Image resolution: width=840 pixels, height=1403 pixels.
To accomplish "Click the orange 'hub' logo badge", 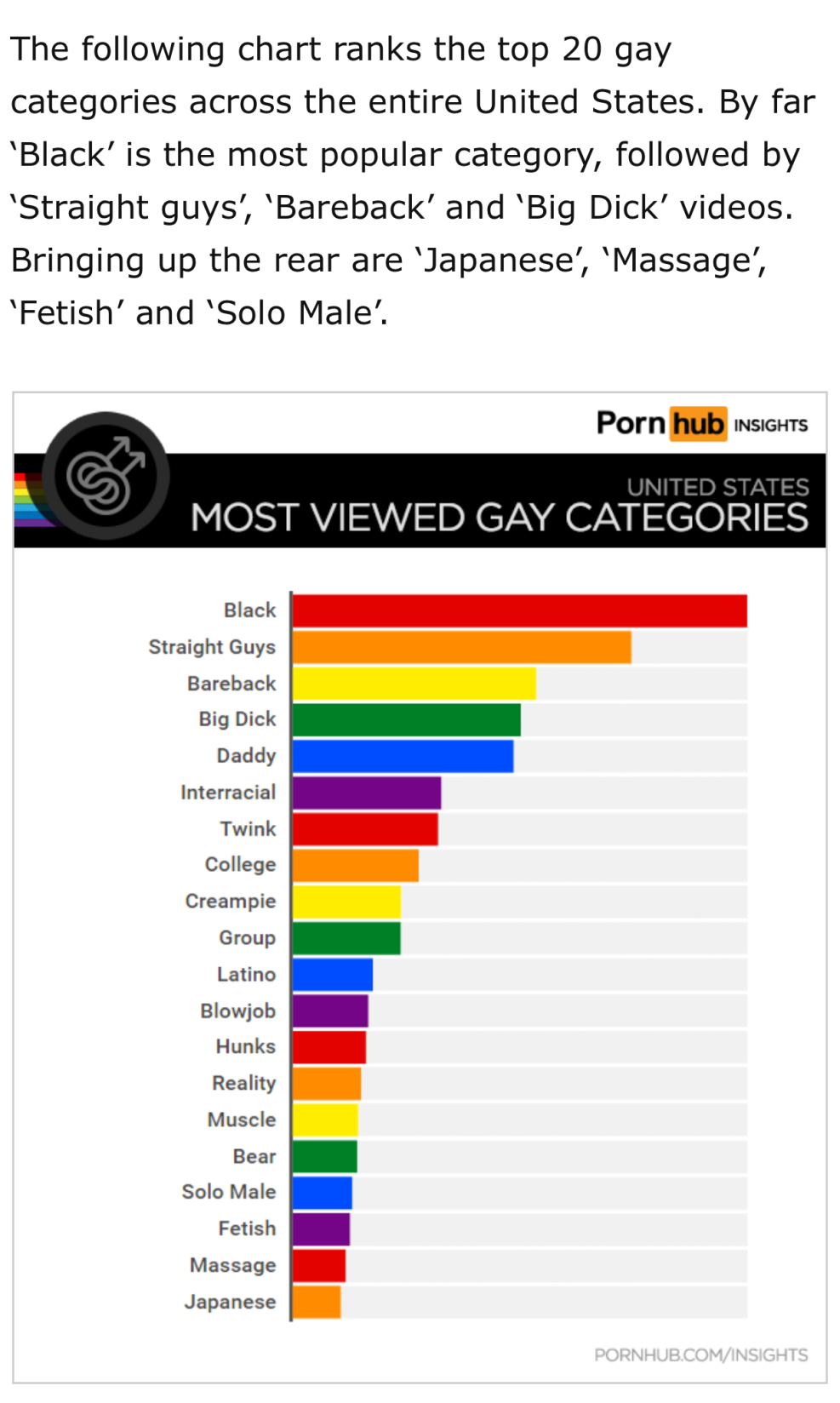I will [697, 423].
